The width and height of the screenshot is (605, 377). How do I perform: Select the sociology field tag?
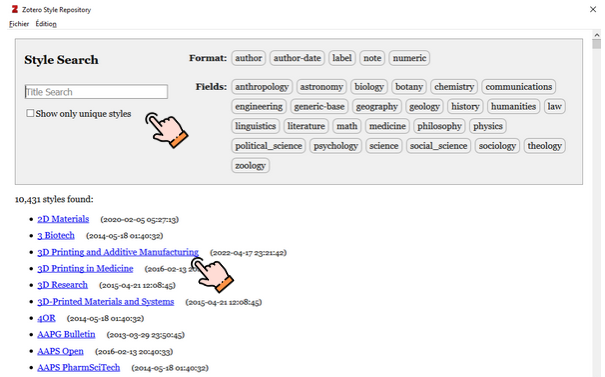coord(497,146)
